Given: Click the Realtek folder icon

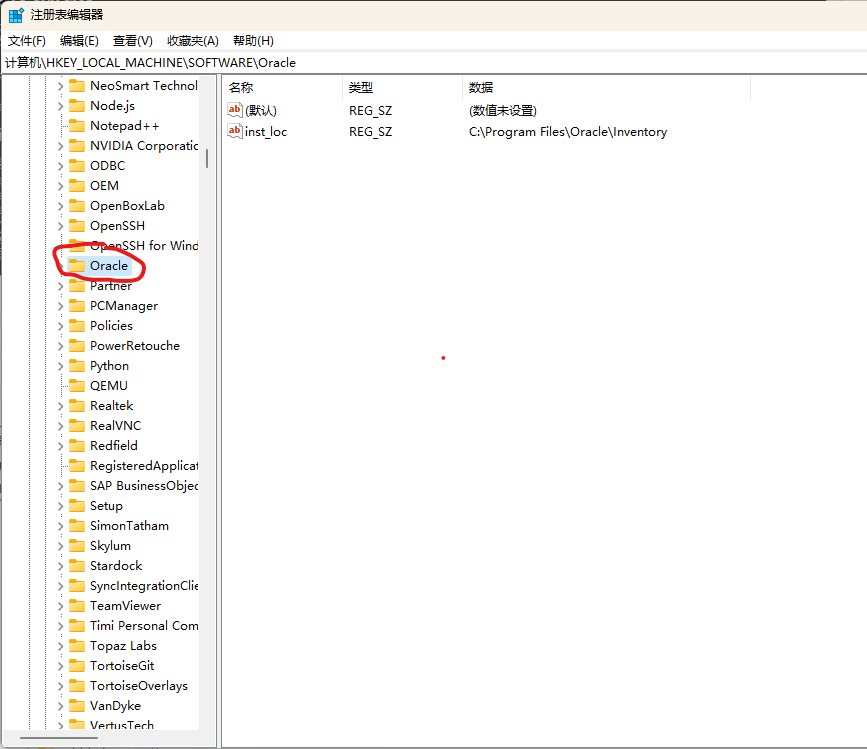Looking at the screenshot, I should [x=77, y=406].
